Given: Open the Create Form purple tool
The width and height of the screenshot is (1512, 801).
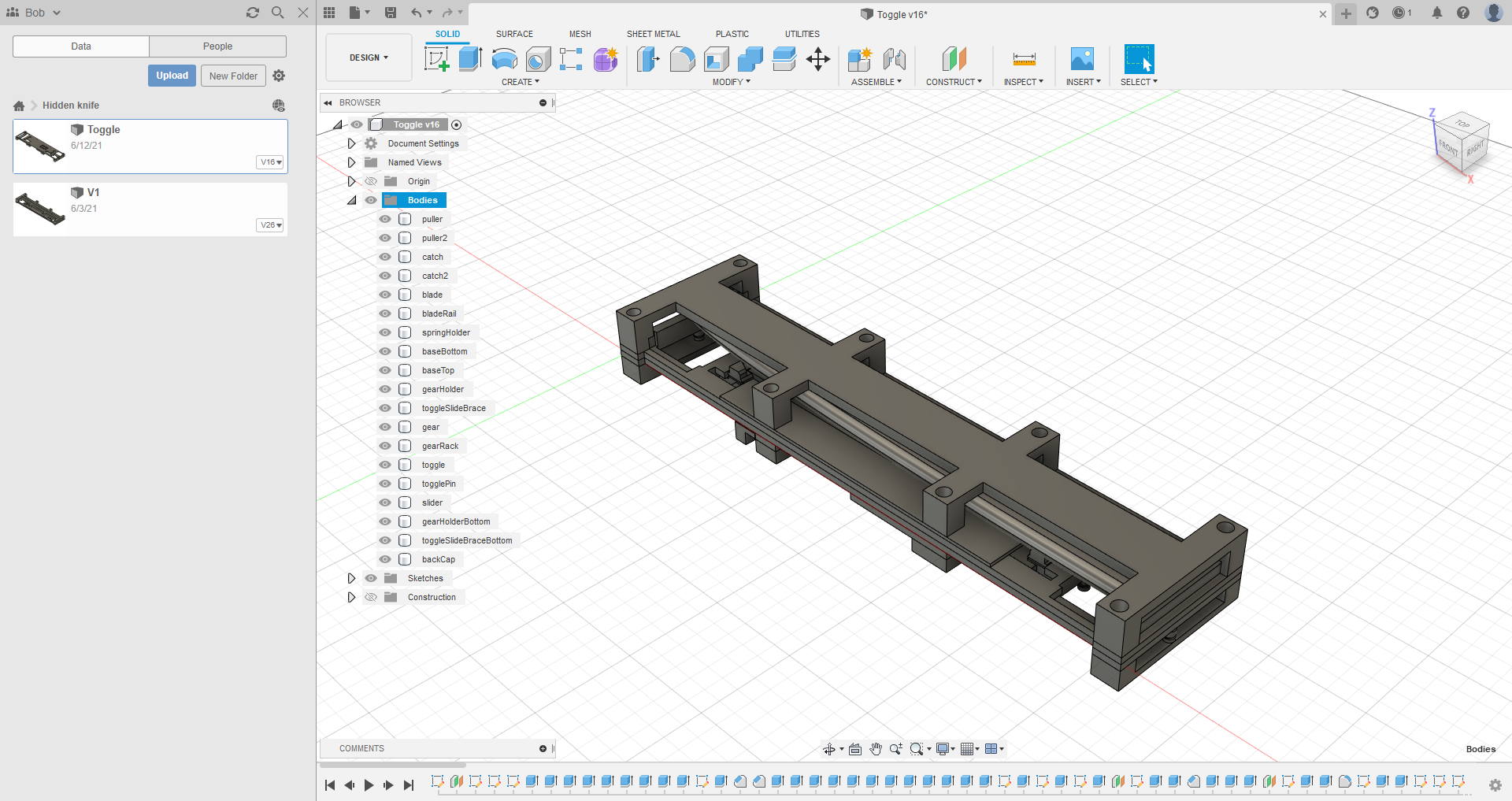Looking at the screenshot, I should pyautogui.click(x=606, y=59).
